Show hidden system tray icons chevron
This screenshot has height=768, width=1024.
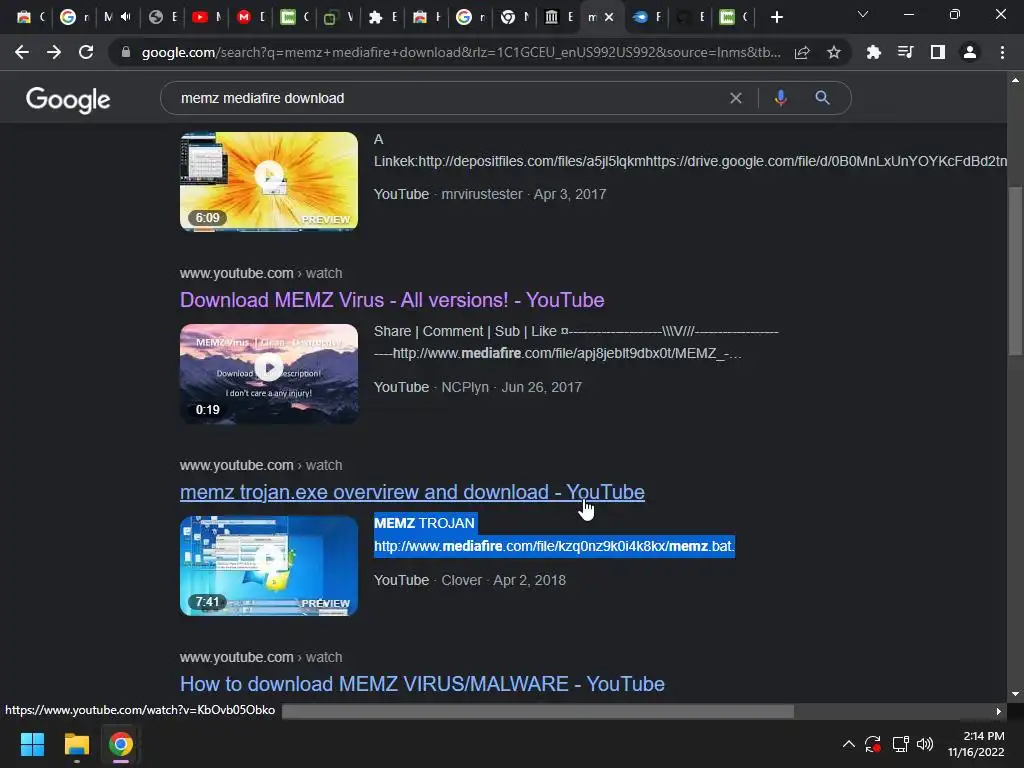pyautogui.click(x=848, y=744)
